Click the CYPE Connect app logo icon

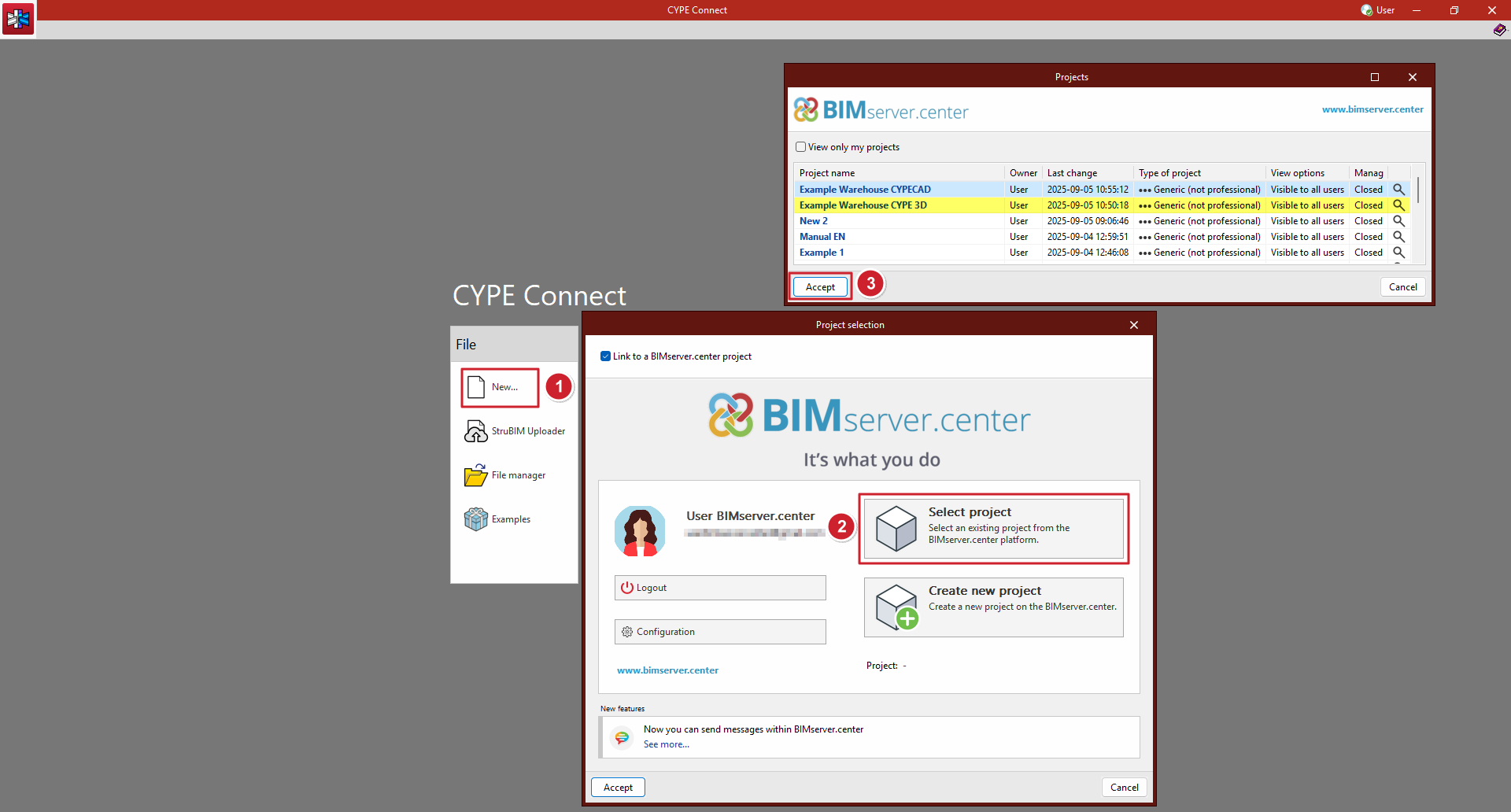[18, 18]
